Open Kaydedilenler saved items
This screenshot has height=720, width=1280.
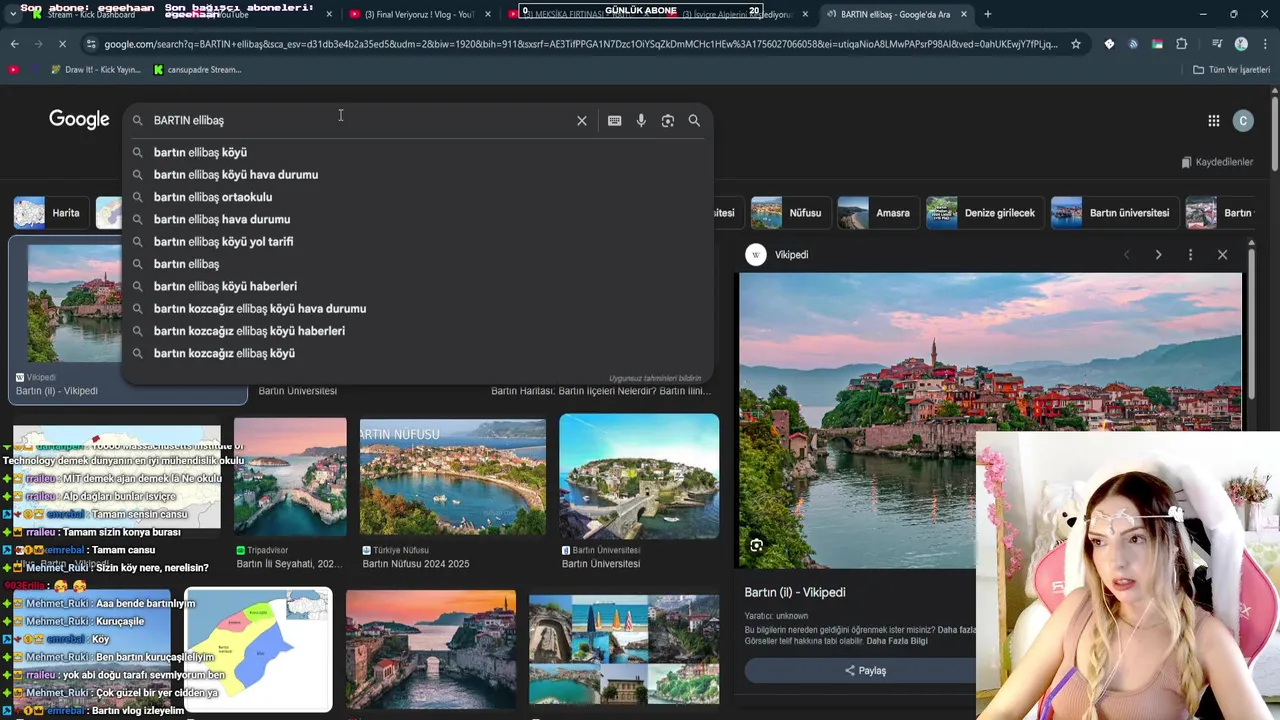(1216, 162)
